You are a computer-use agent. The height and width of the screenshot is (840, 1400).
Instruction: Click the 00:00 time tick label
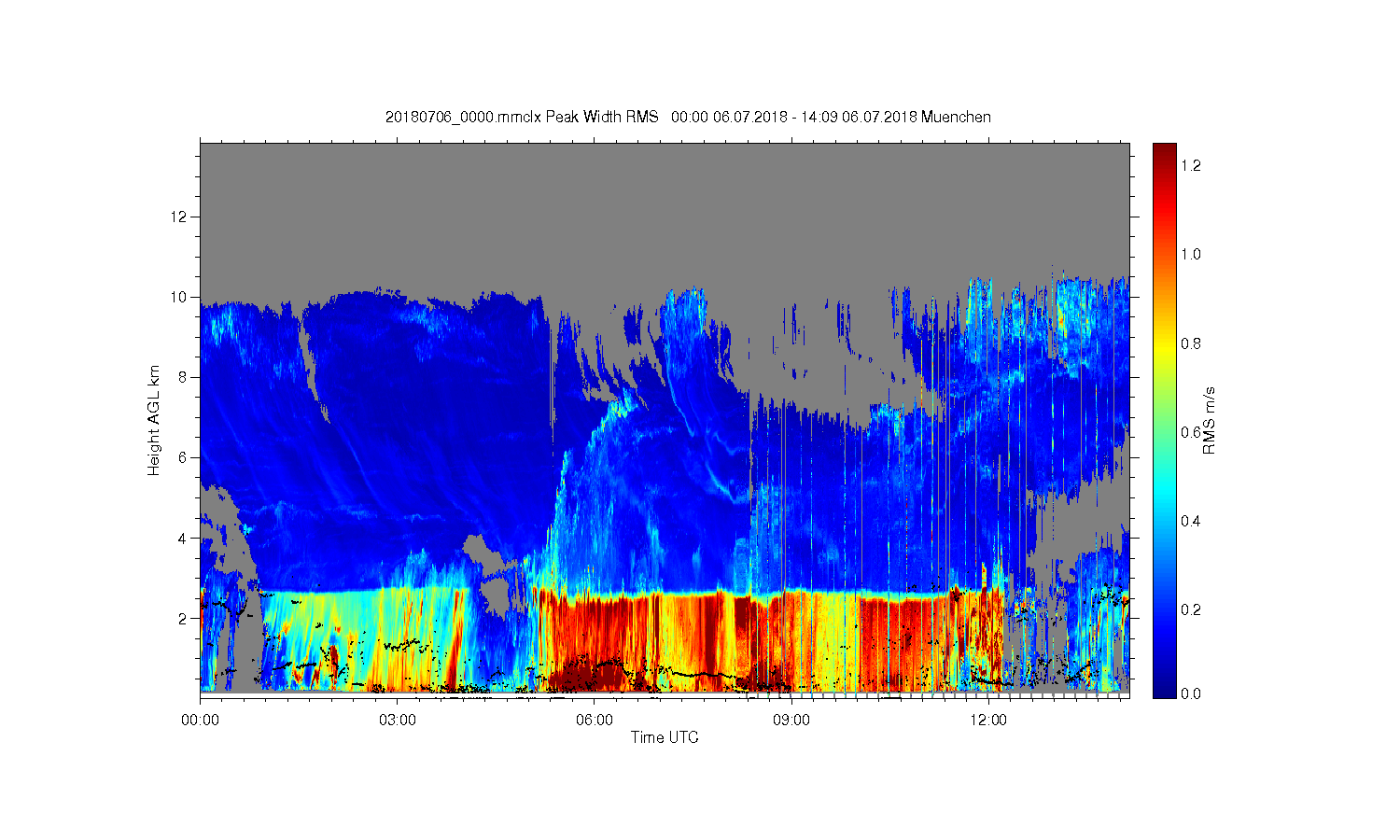coord(200,720)
